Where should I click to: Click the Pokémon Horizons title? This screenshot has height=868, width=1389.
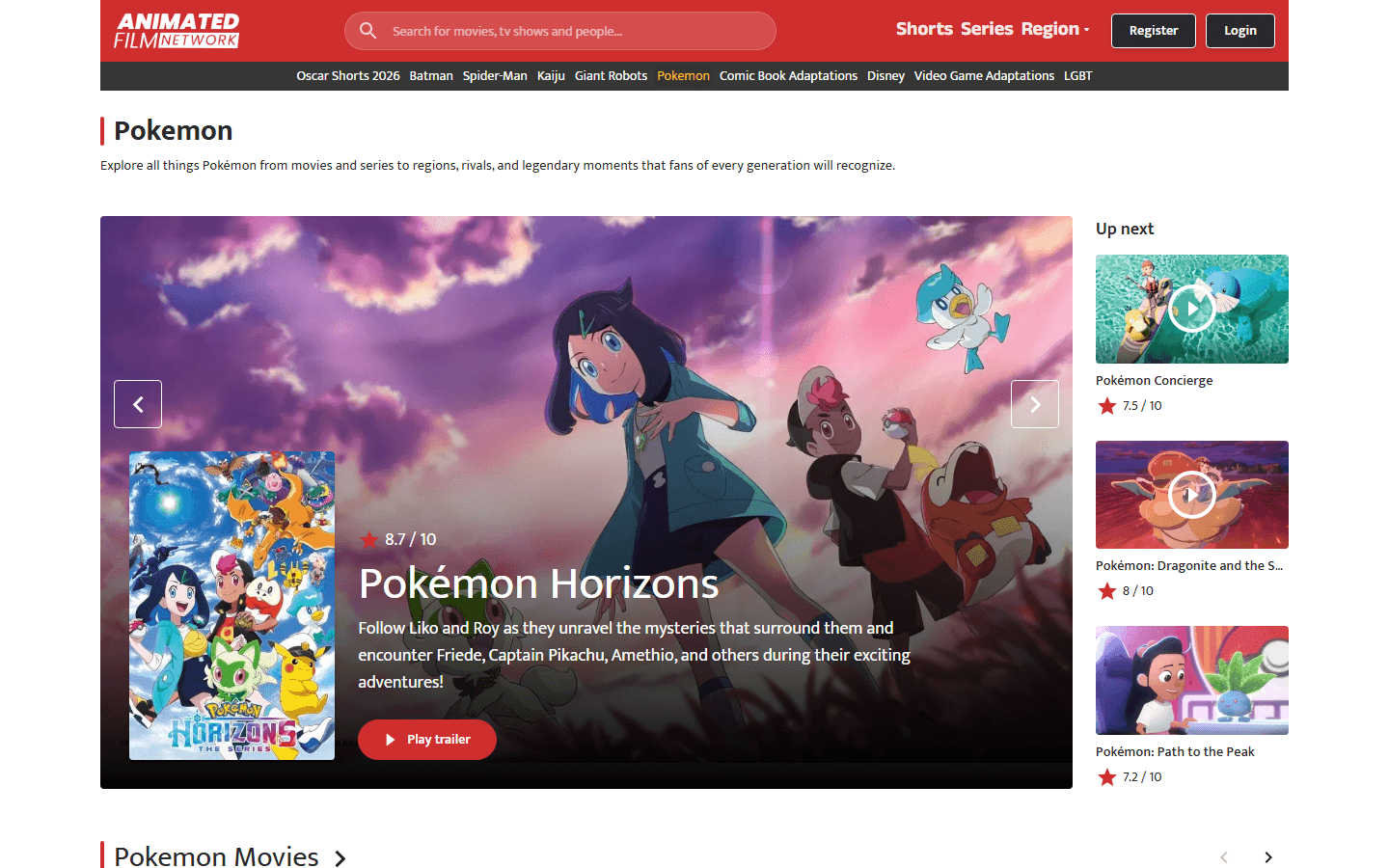[x=538, y=583]
